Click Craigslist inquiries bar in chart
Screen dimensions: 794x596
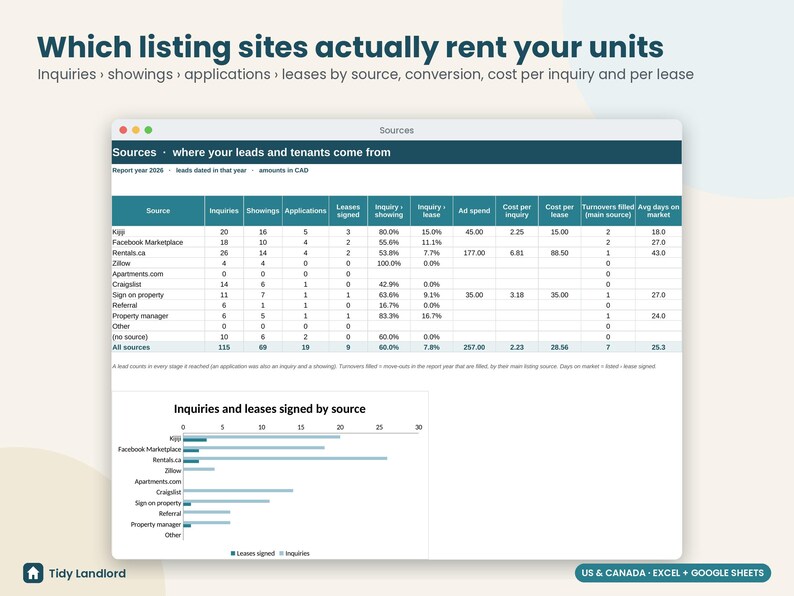[x=238, y=490]
